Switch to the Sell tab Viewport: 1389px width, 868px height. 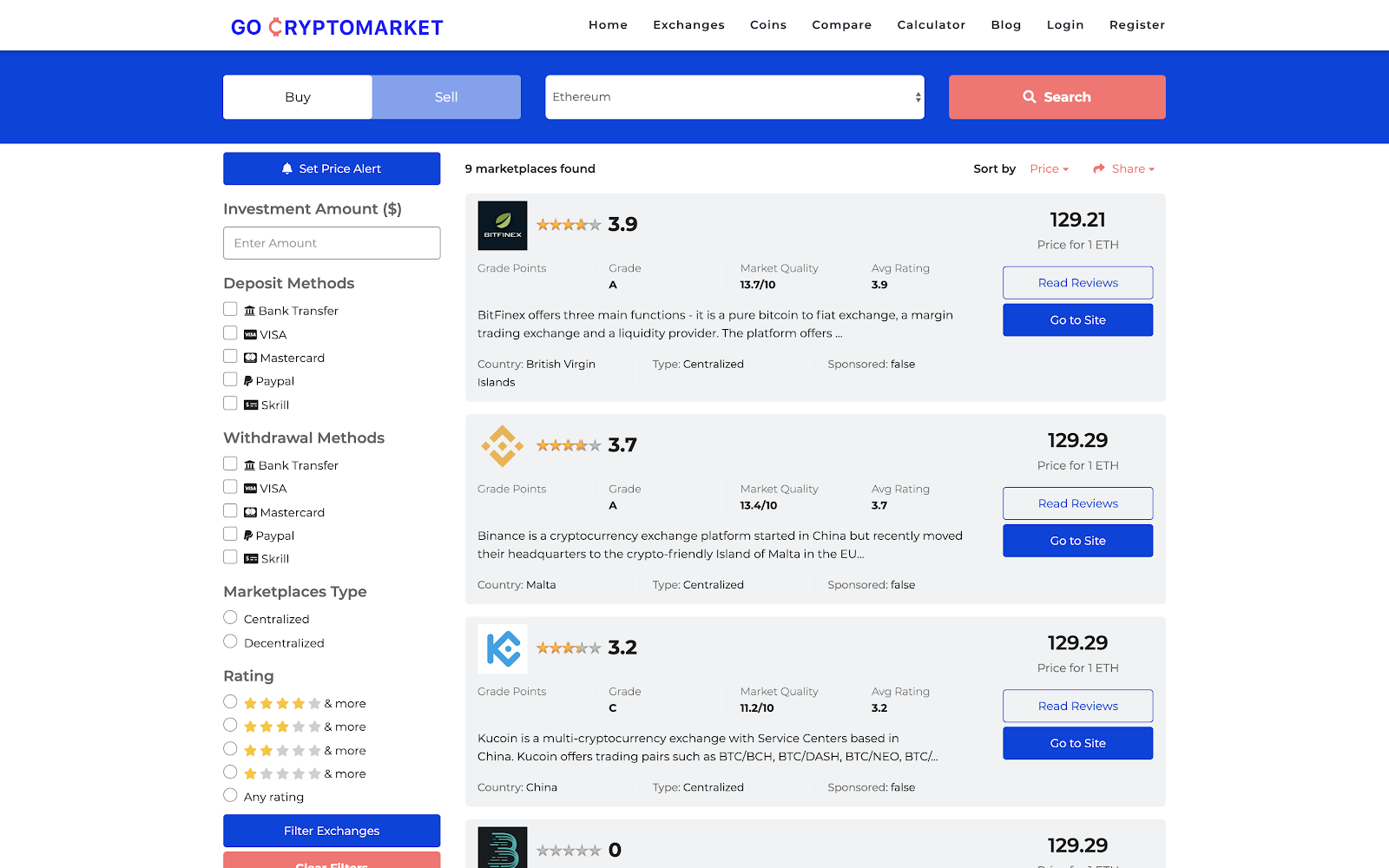pos(446,97)
